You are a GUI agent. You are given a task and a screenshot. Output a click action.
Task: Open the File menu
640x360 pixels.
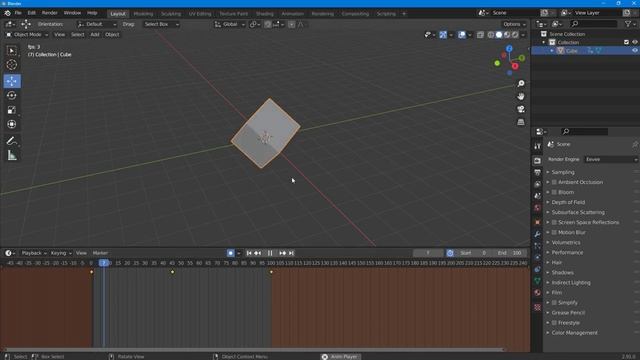pos(18,13)
